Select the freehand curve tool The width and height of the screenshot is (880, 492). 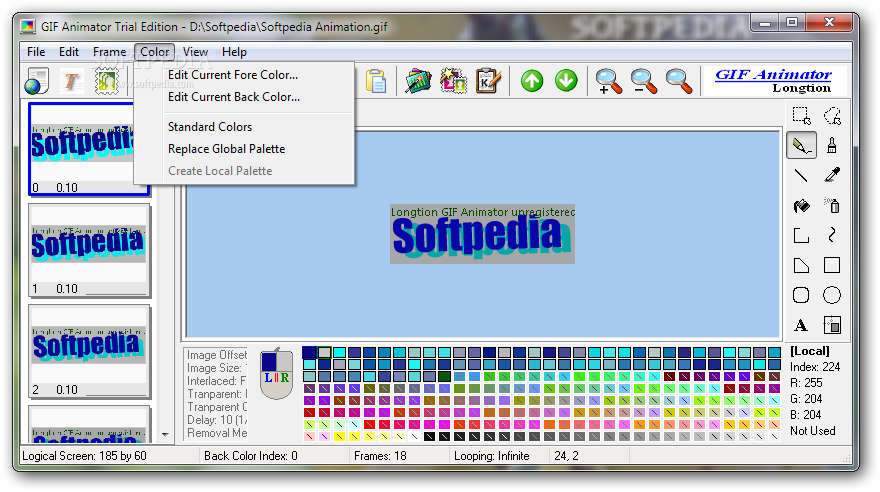[832, 236]
